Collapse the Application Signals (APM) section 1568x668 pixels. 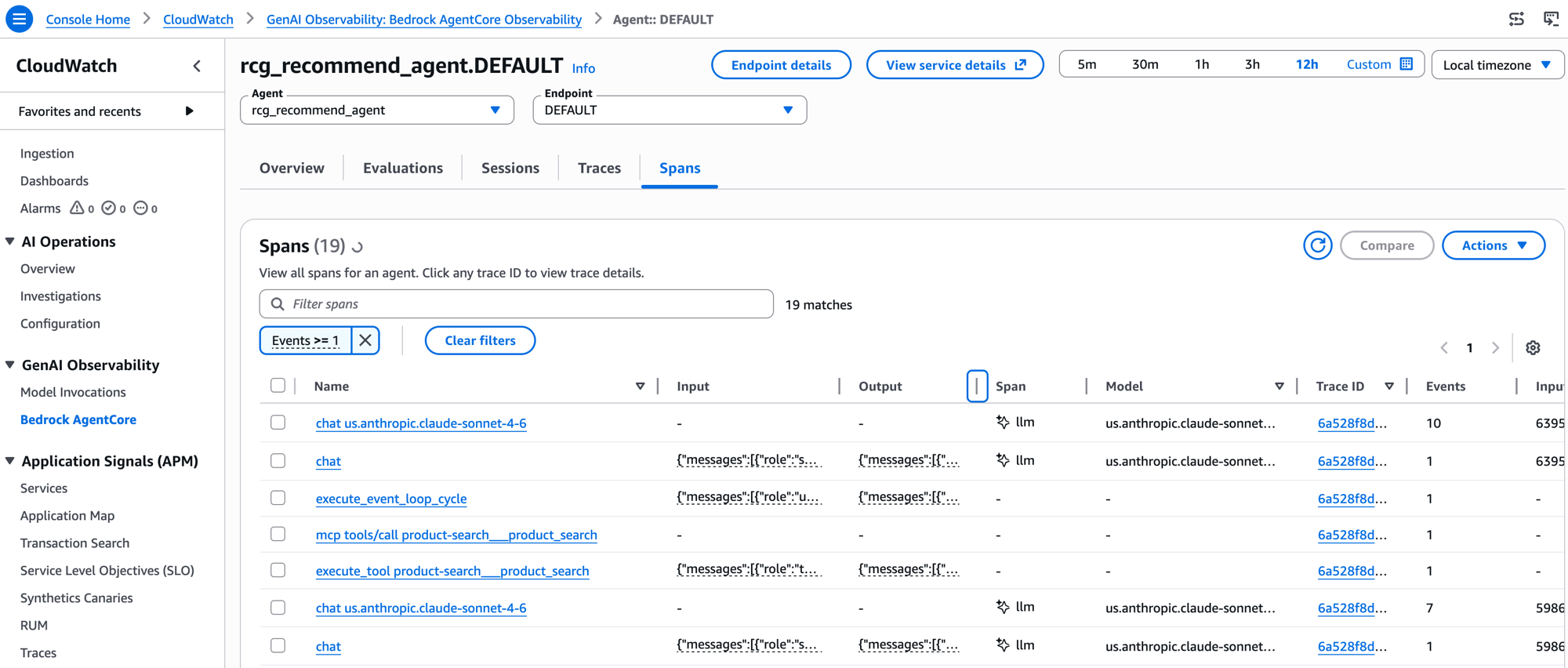(x=10, y=461)
